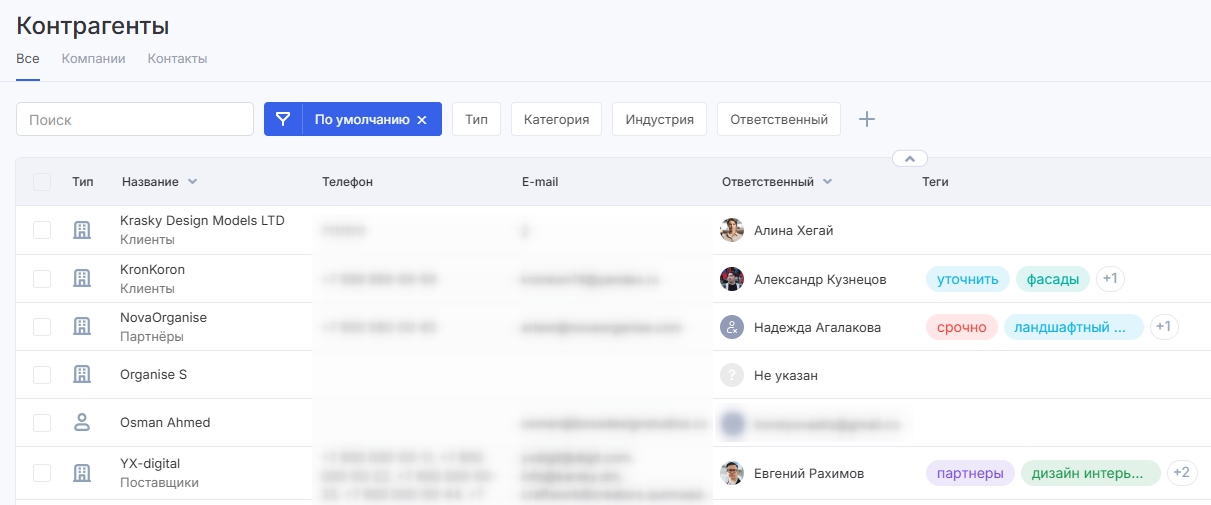
Task: Open the Категория filter button
Action: tap(556, 119)
